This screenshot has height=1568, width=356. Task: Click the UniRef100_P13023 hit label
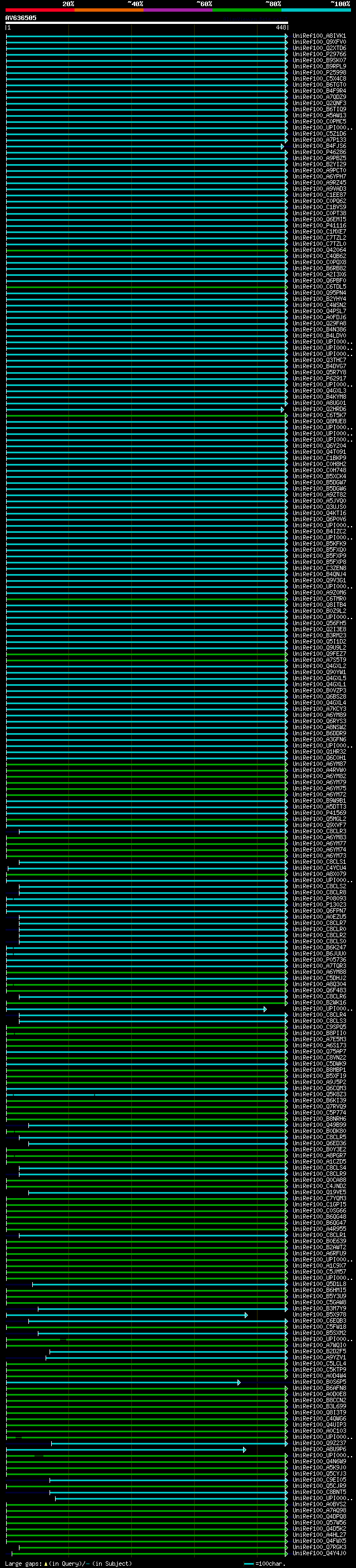pos(319,904)
